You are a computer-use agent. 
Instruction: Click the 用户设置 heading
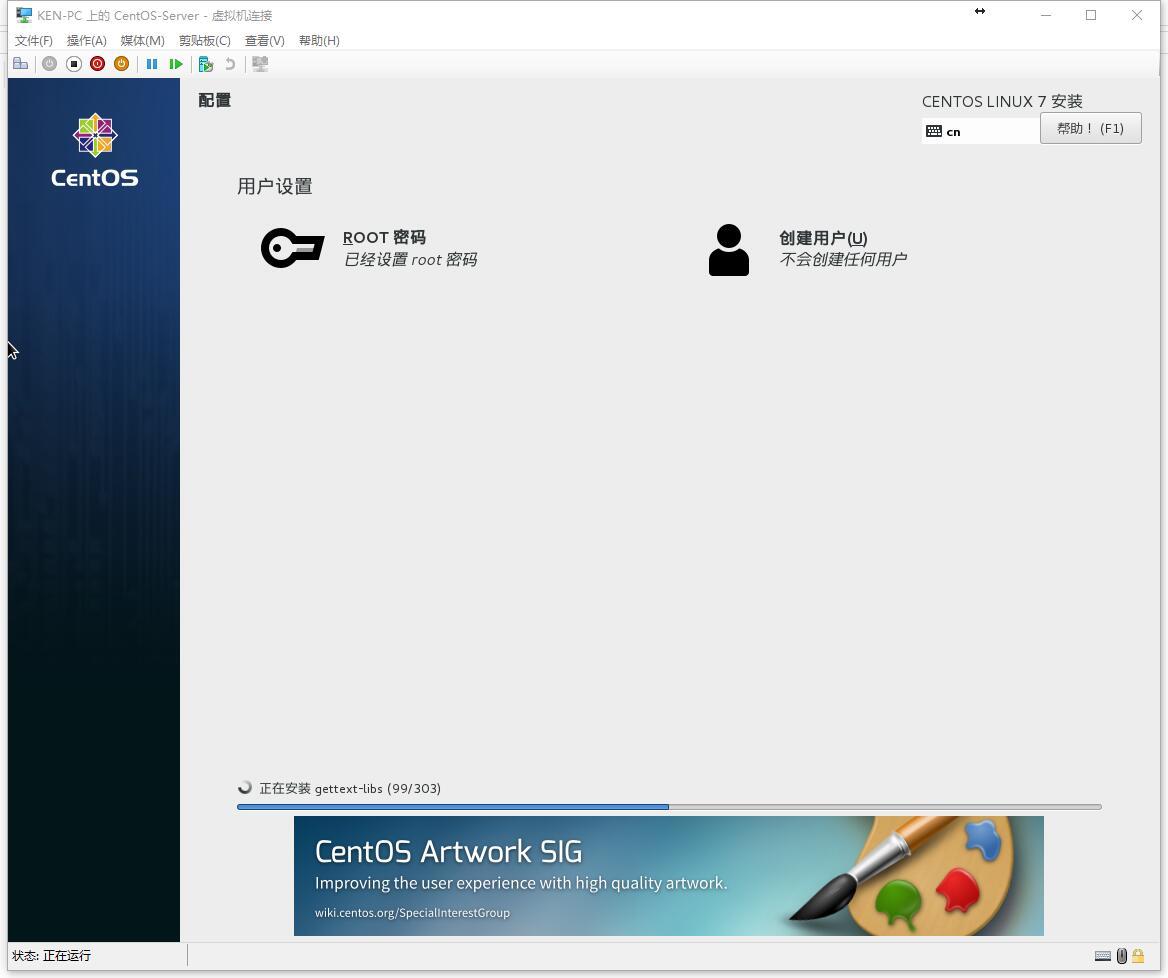point(275,186)
